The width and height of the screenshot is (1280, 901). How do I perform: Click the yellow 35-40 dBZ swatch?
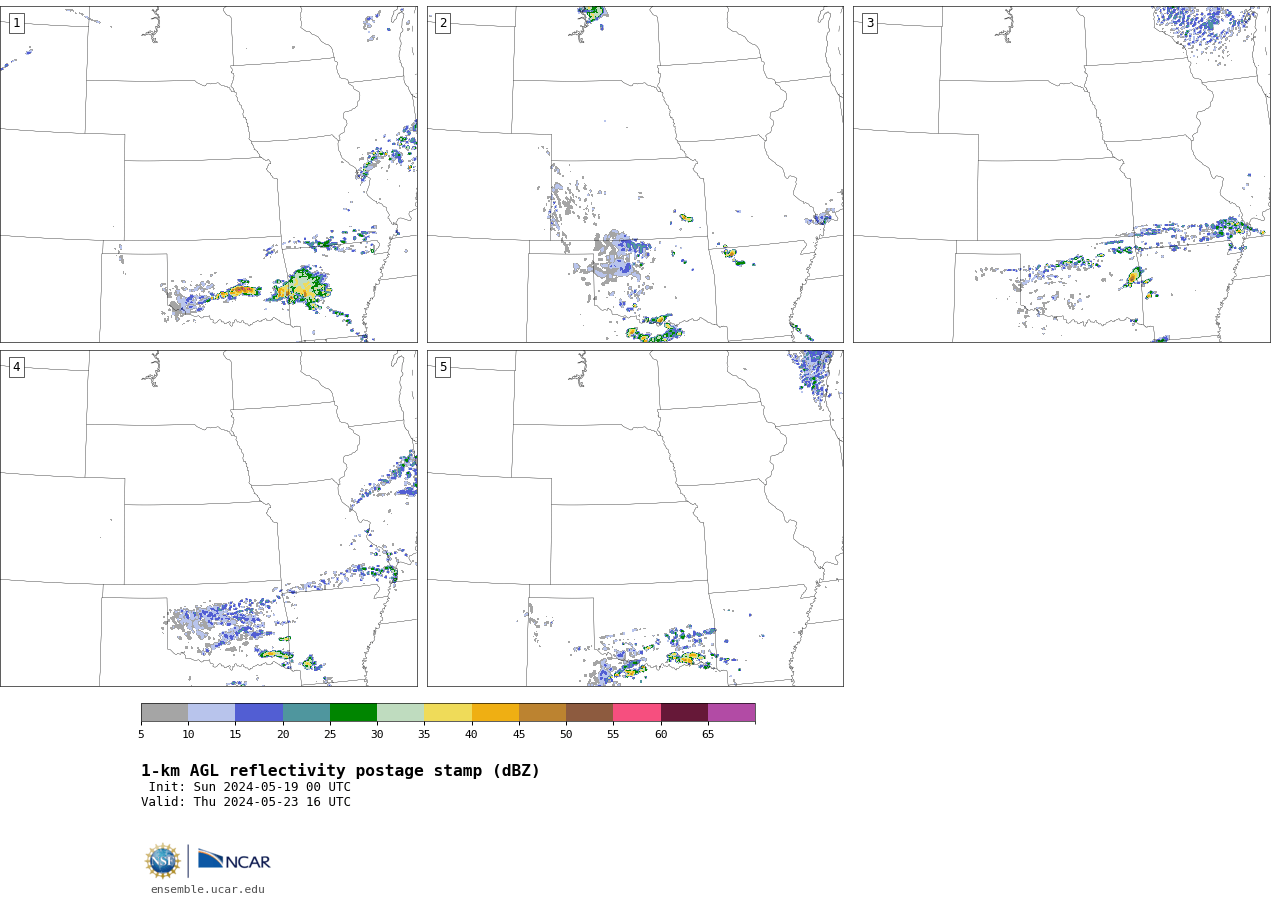pyautogui.click(x=448, y=713)
